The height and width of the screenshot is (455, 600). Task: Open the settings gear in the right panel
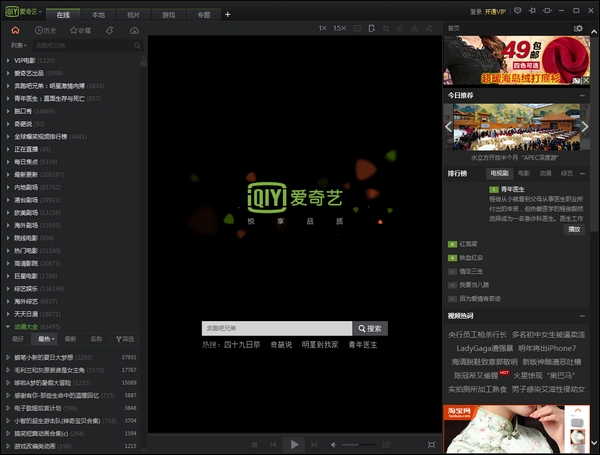pyautogui.click(x=578, y=28)
